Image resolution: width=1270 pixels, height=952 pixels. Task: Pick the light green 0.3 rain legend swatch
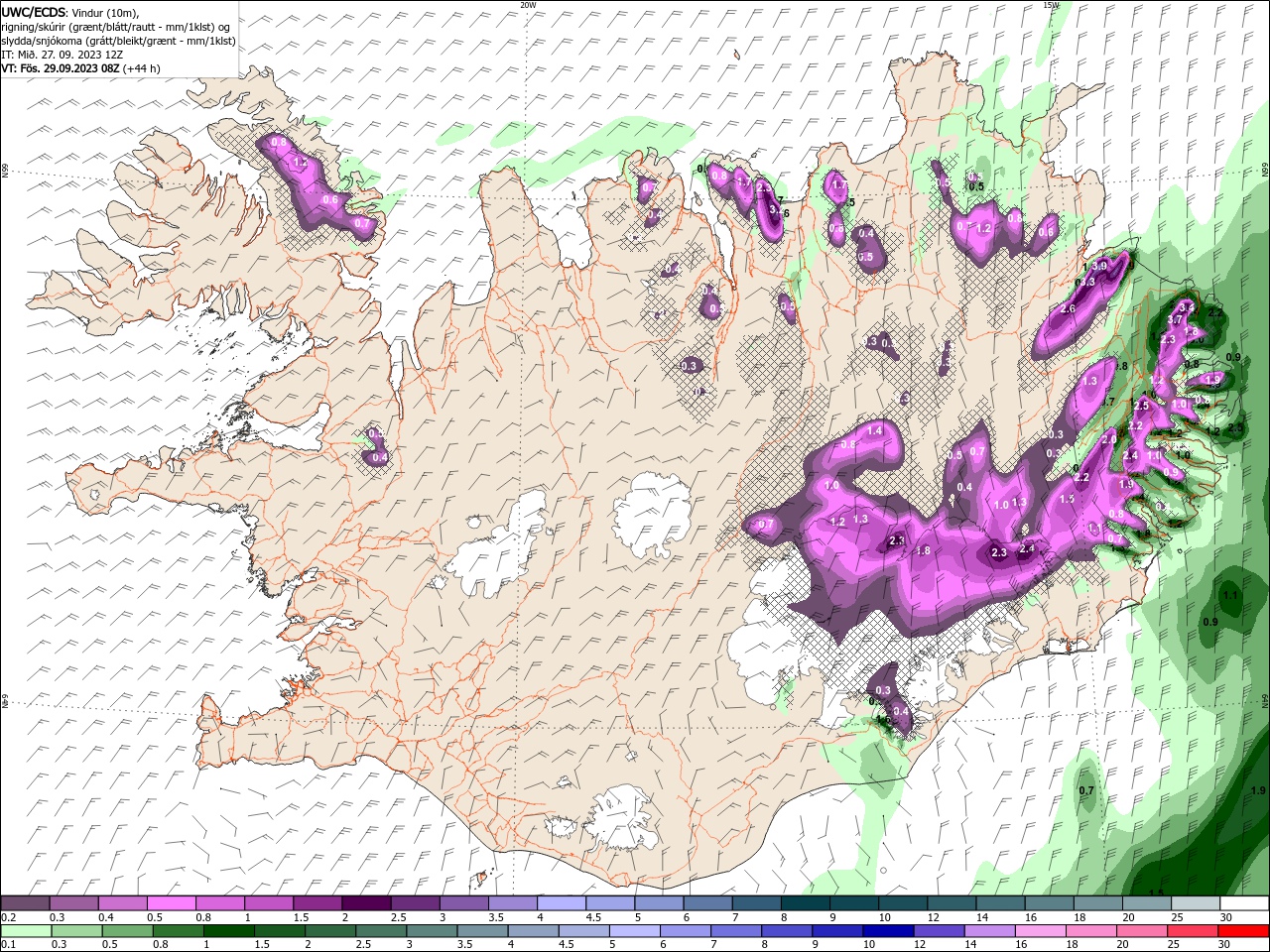(77, 931)
